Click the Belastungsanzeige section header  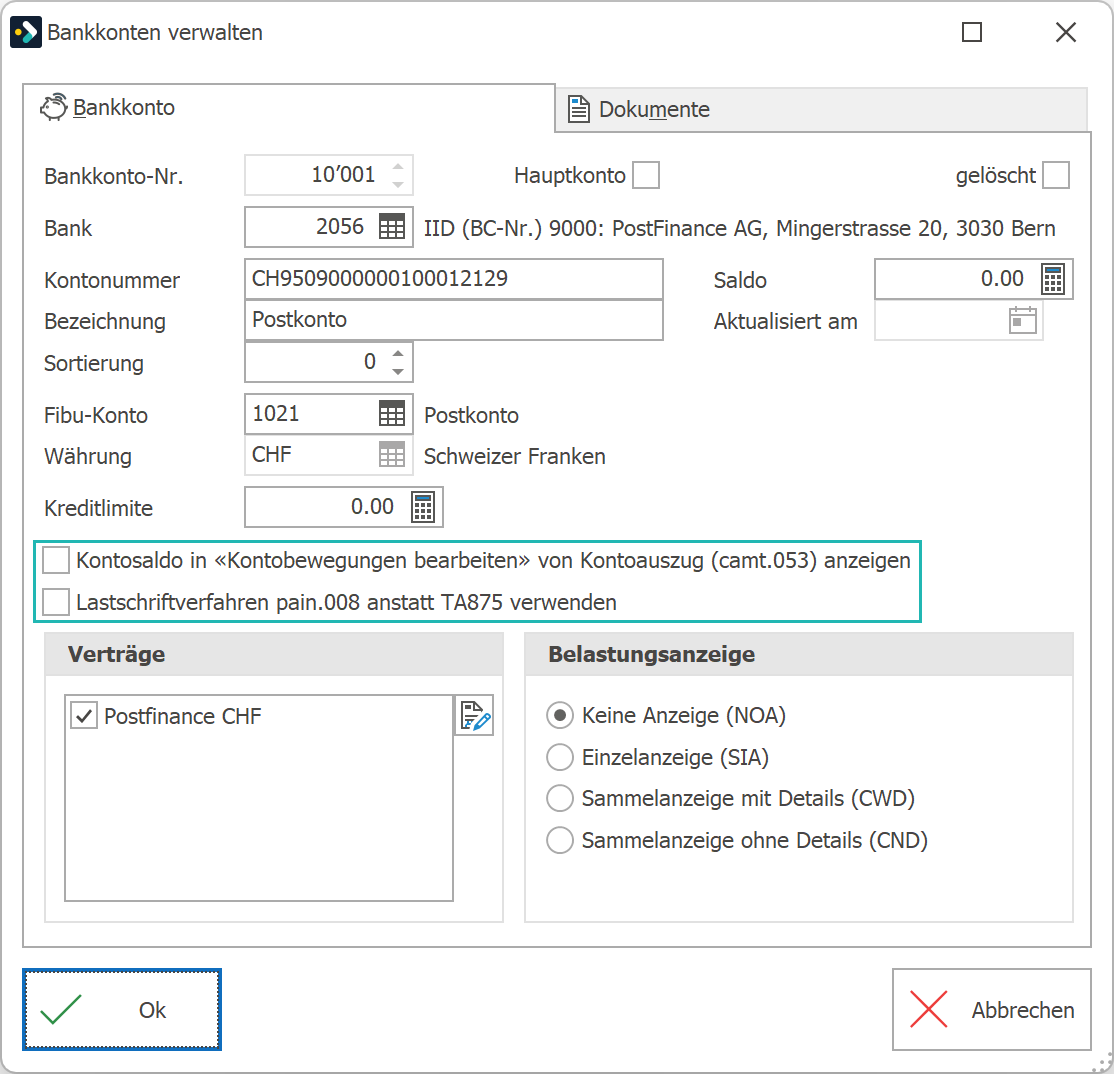tap(799, 654)
